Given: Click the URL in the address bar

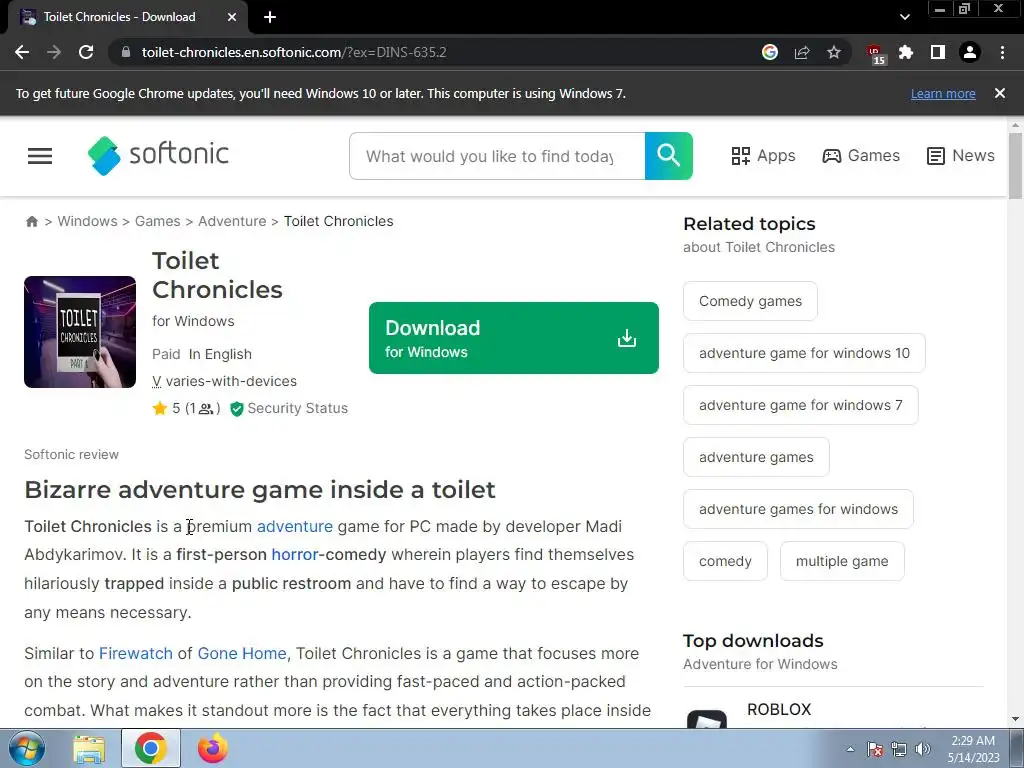Looking at the screenshot, I should pos(294,52).
